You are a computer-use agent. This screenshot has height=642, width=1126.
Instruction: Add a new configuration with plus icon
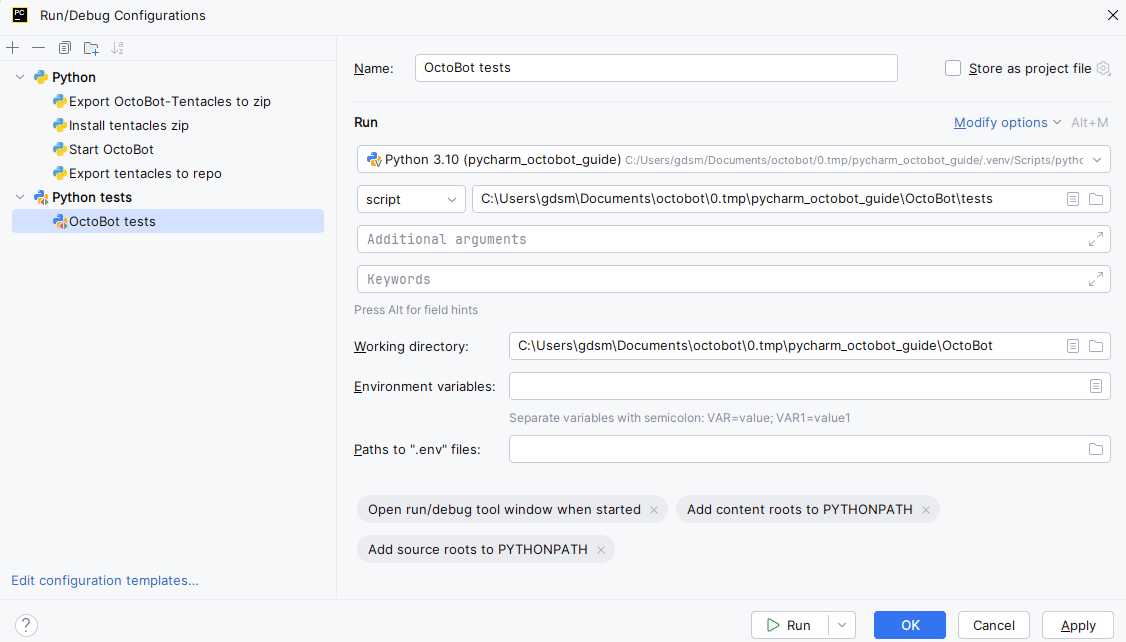(x=13, y=48)
